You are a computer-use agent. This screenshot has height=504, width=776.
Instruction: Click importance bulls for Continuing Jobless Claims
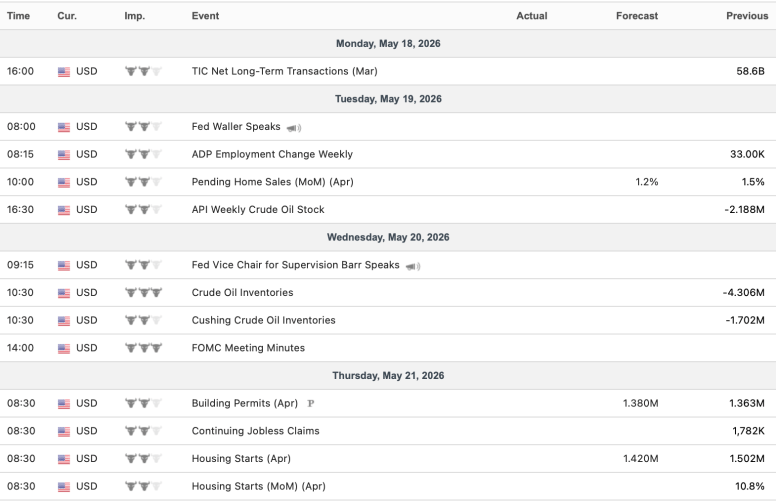click(x=143, y=431)
